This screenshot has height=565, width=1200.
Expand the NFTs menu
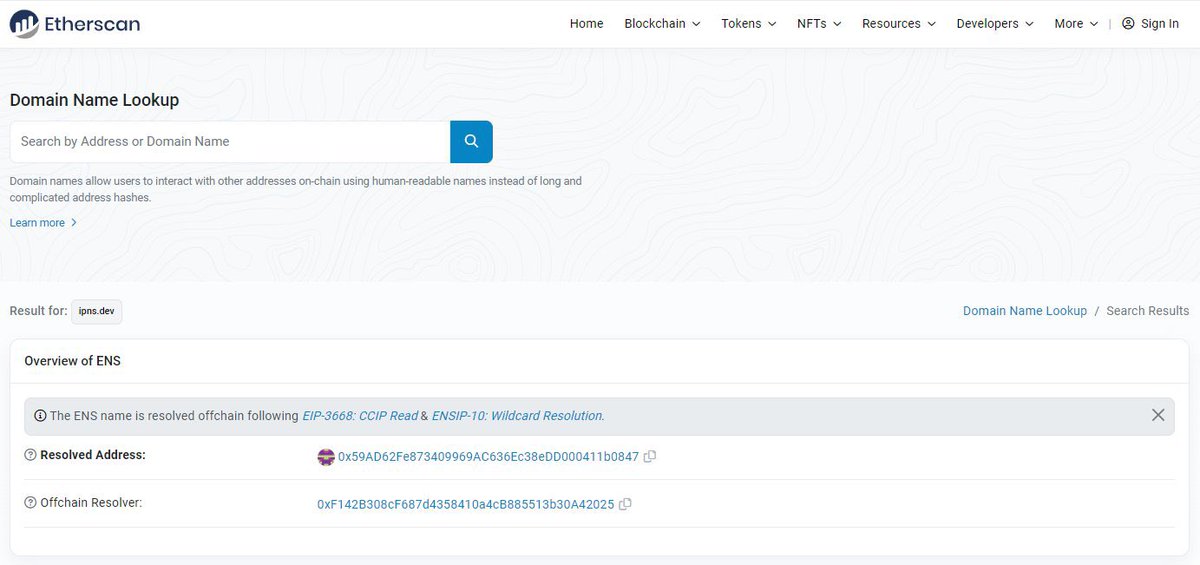point(819,23)
